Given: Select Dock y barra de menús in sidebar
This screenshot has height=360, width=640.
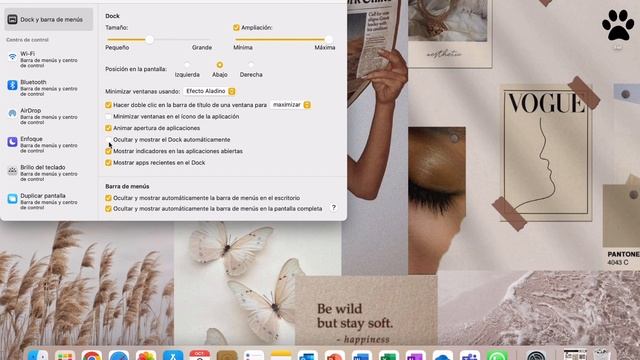Looking at the screenshot, I should pos(49,19).
